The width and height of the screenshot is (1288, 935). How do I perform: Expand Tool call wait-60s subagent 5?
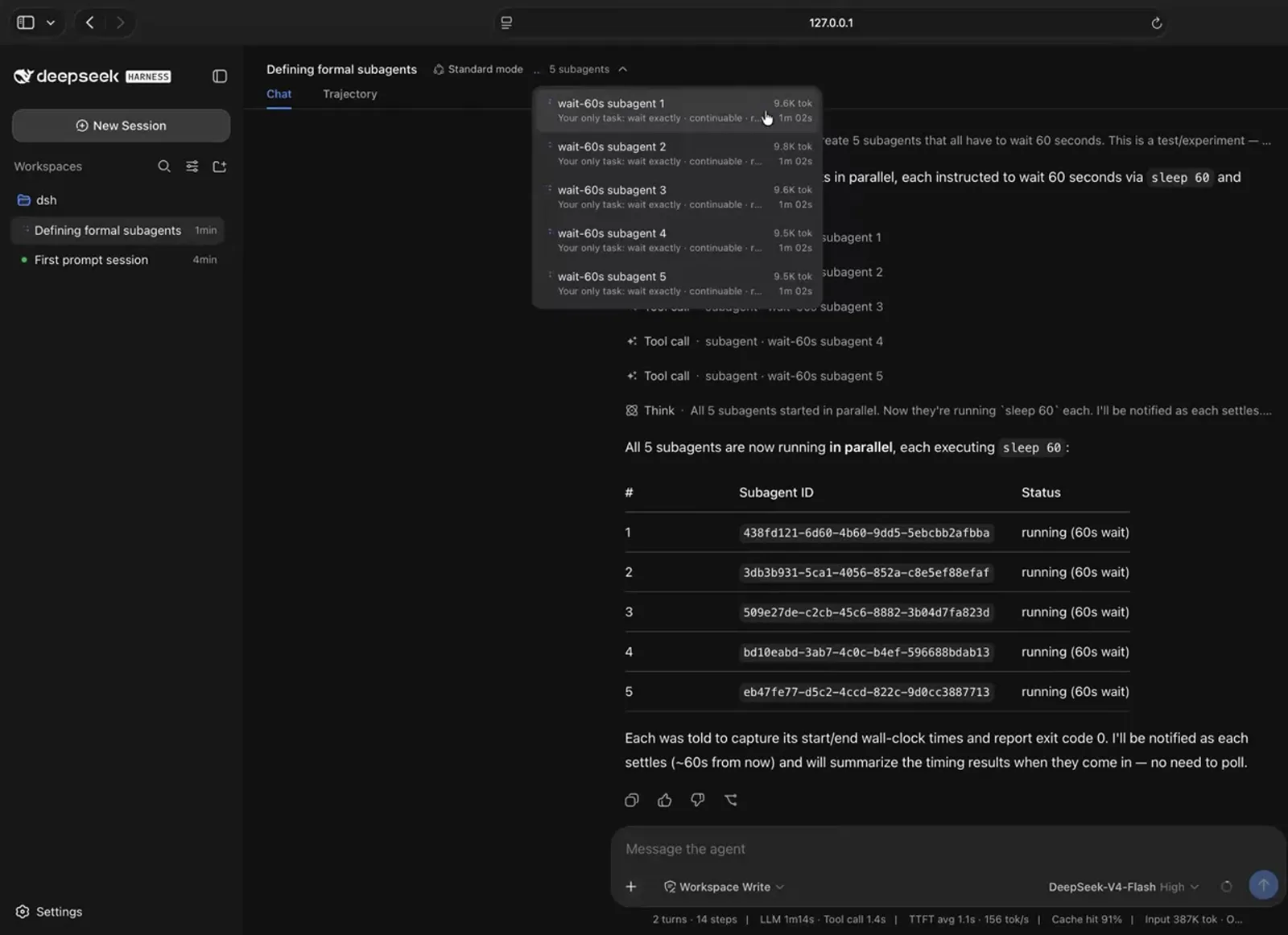(754, 376)
